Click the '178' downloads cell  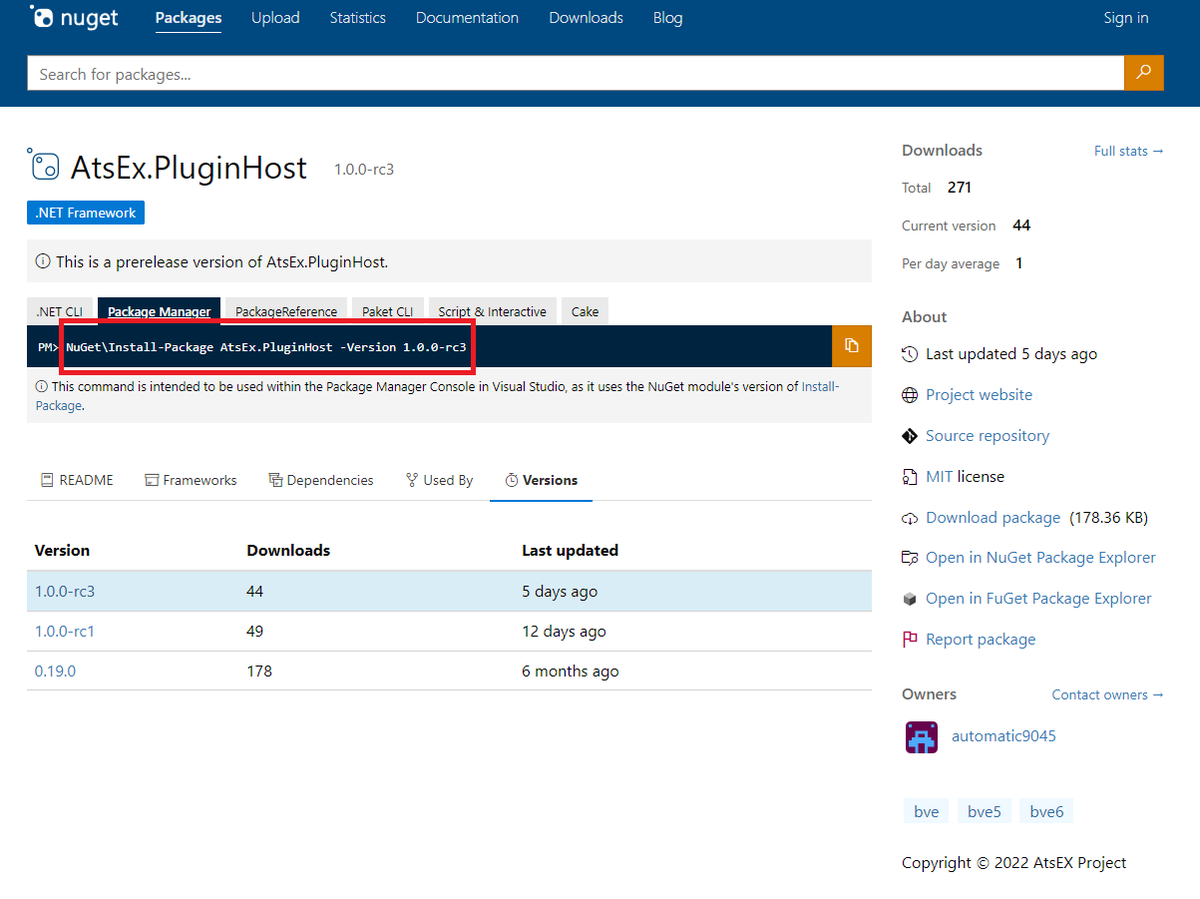tap(259, 671)
